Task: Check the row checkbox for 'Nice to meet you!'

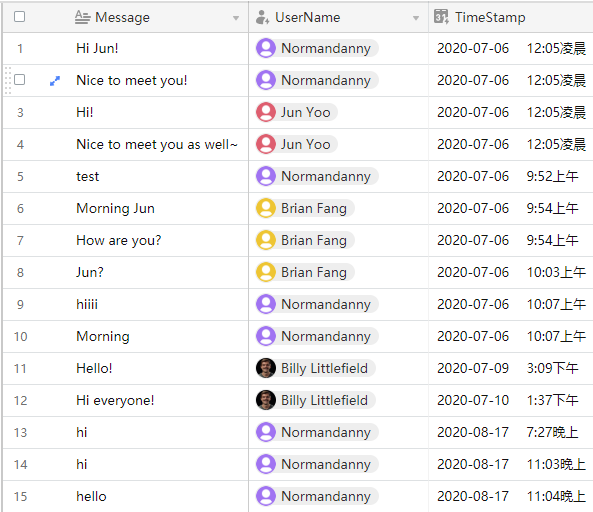Action: coord(19,80)
